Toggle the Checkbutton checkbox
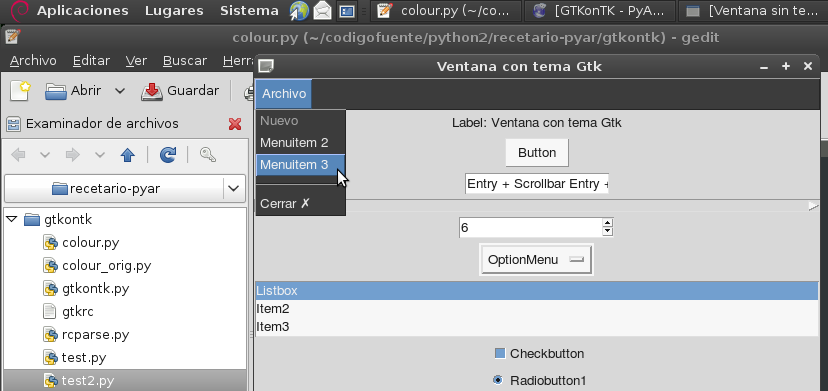 click(500, 353)
